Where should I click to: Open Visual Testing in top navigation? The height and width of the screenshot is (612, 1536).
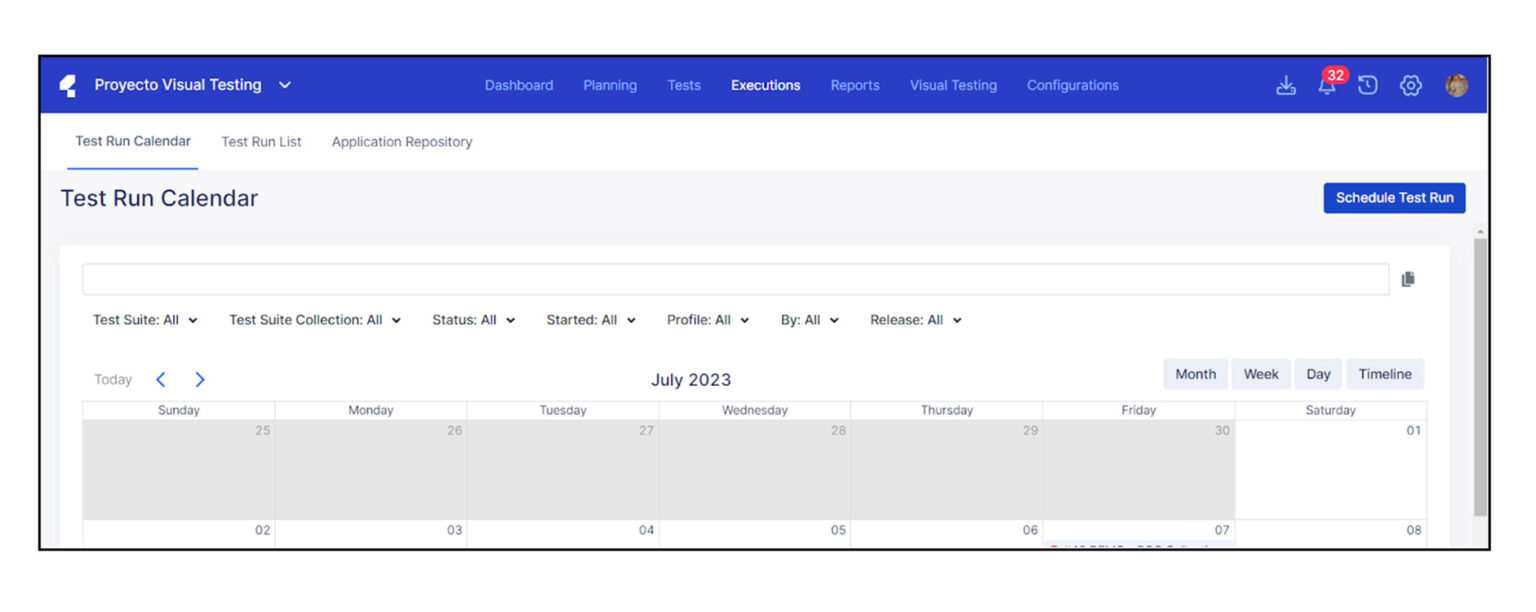coord(953,86)
